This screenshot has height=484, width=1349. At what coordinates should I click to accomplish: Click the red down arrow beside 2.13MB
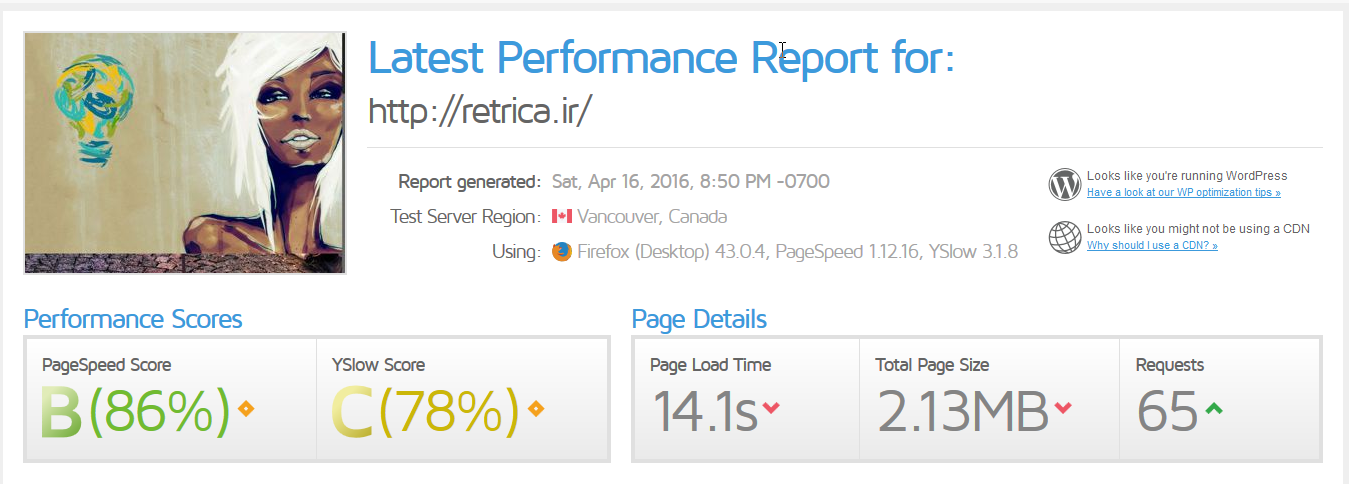click(x=1063, y=408)
